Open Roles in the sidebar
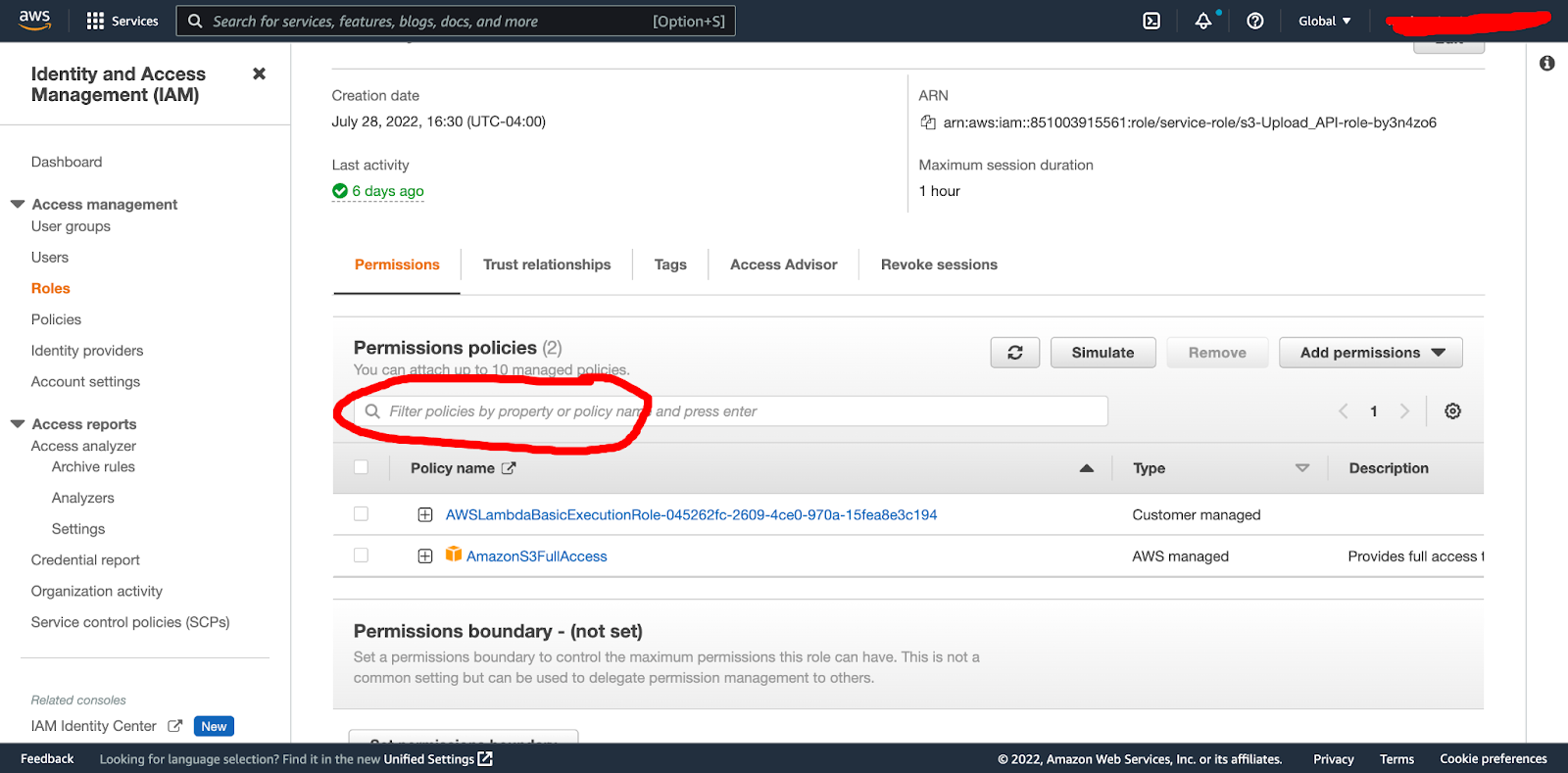Viewport: 1568px width, 773px height. pyautogui.click(x=51, y=288)
